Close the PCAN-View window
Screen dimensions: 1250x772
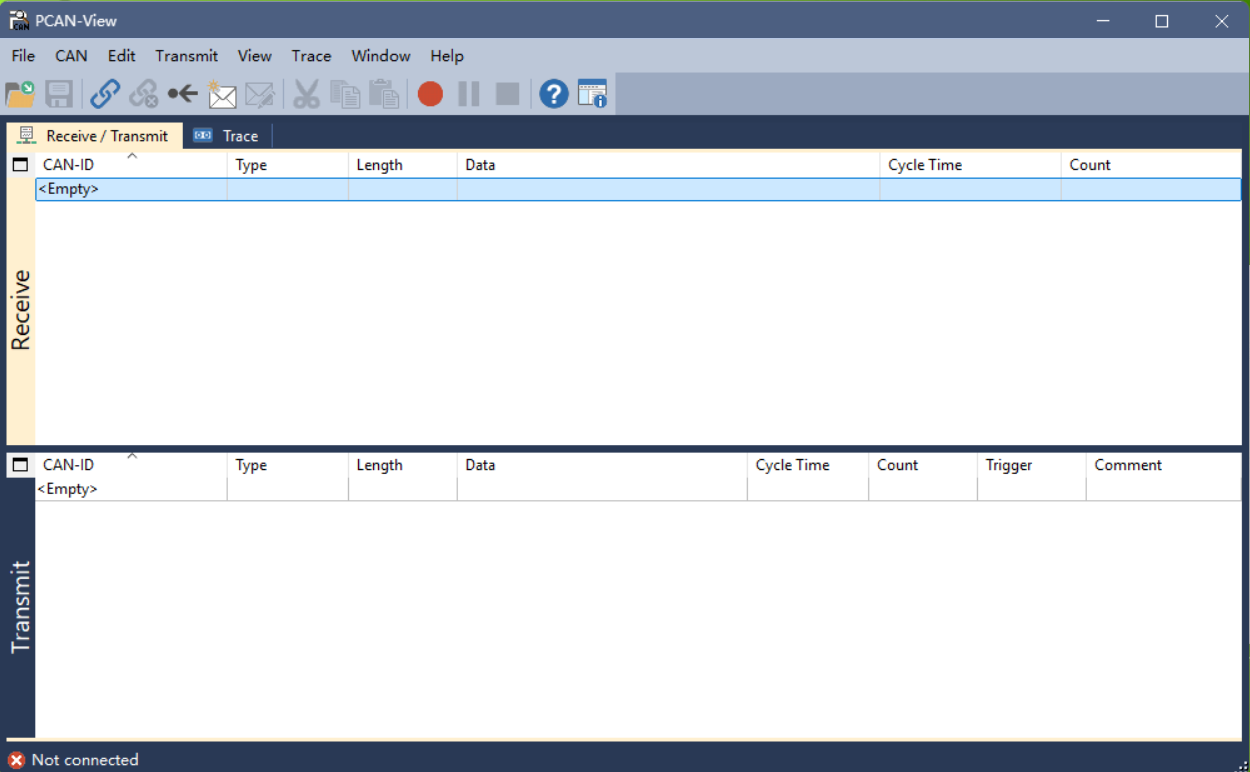click(x=1221, y=20)
